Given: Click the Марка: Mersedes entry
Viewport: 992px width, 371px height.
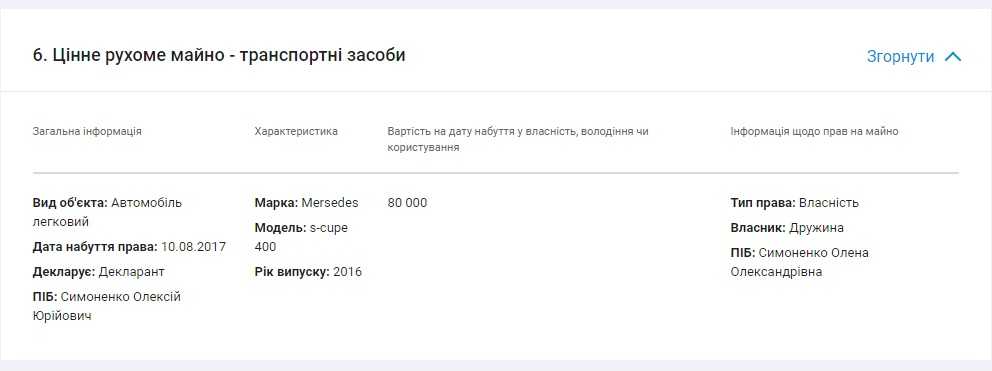Looking at the screenshot, I should point(306,203).
